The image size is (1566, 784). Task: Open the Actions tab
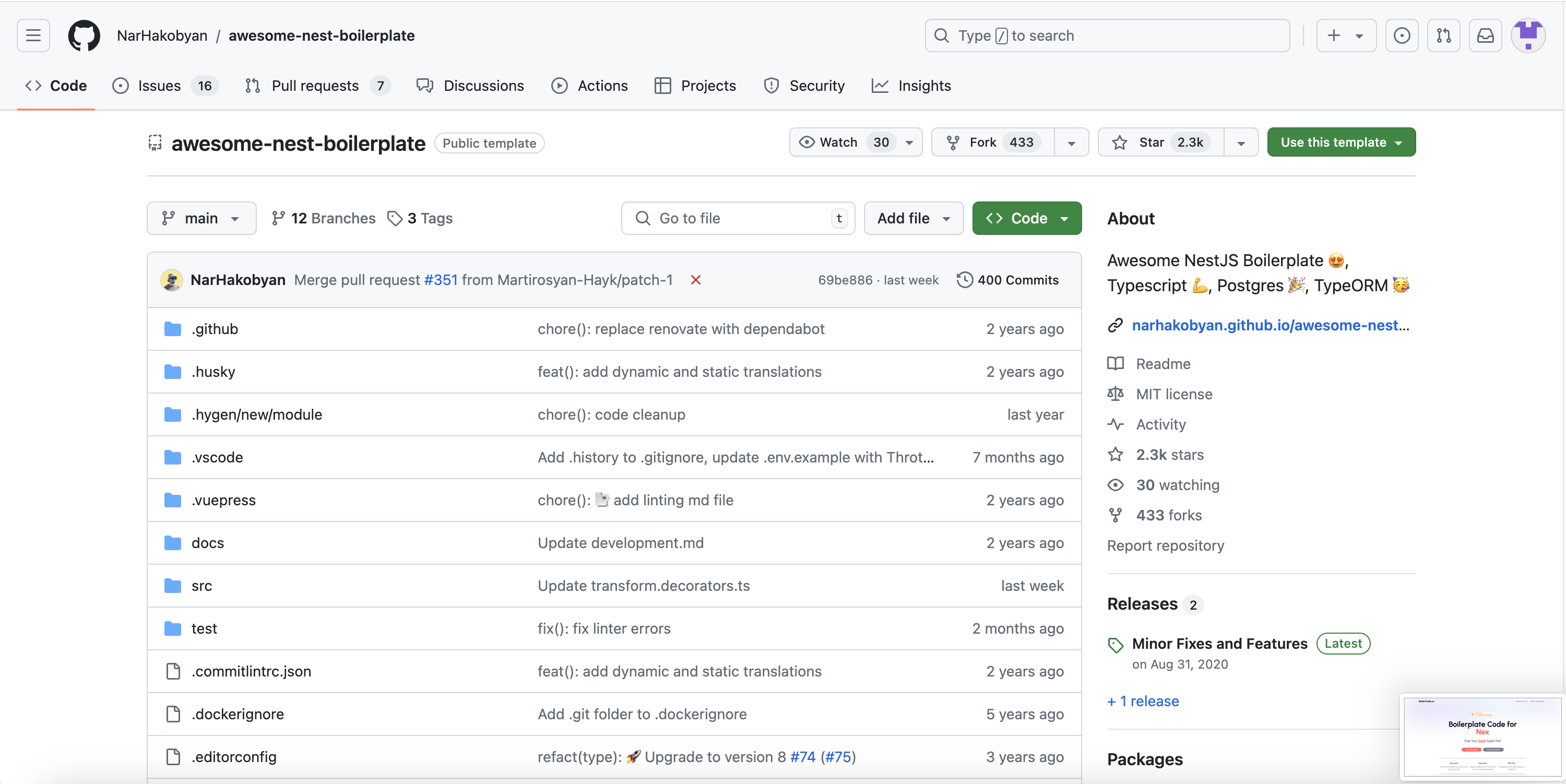[x=590, y=86]
